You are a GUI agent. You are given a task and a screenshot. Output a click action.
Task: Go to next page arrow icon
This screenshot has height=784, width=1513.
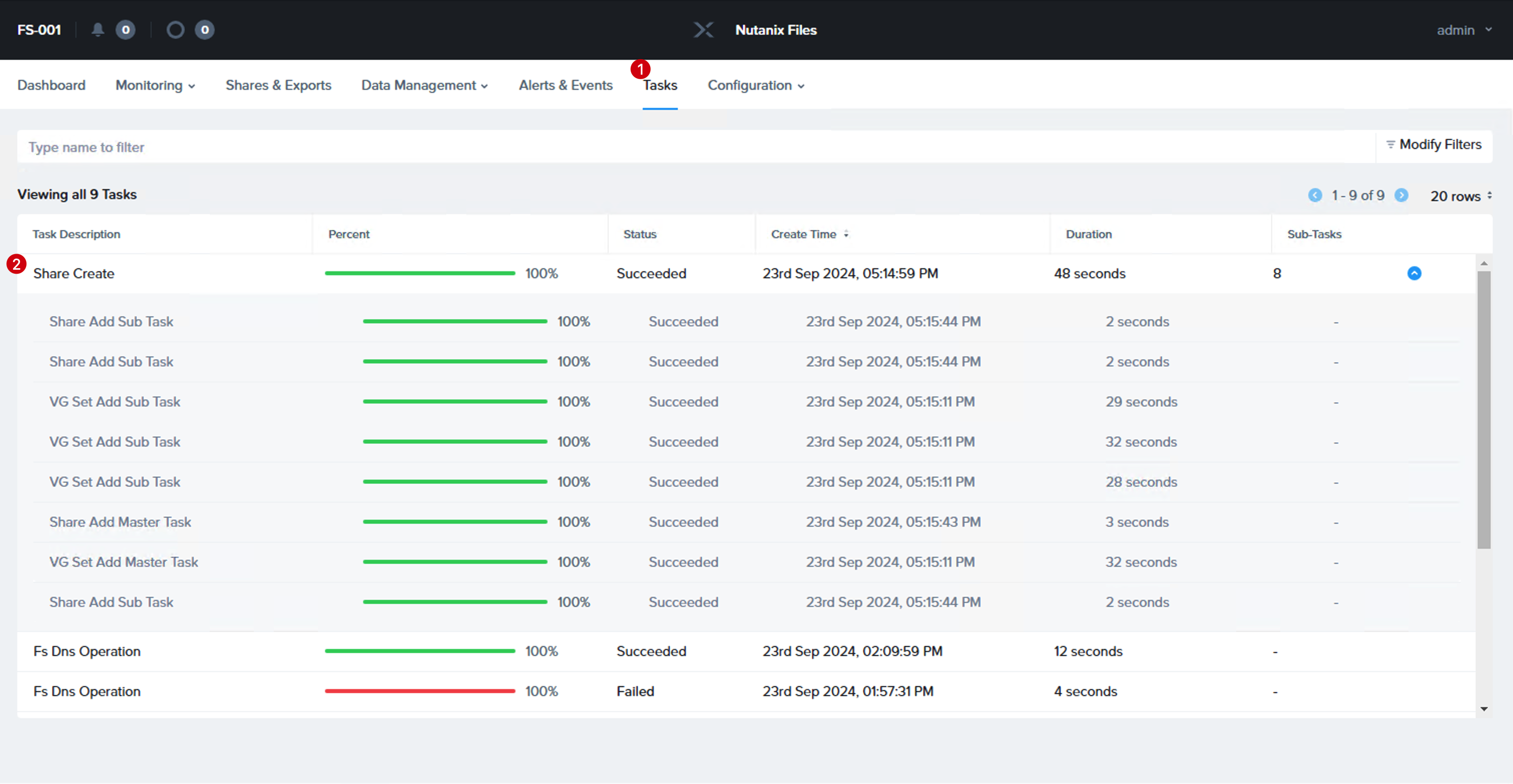1401,195
